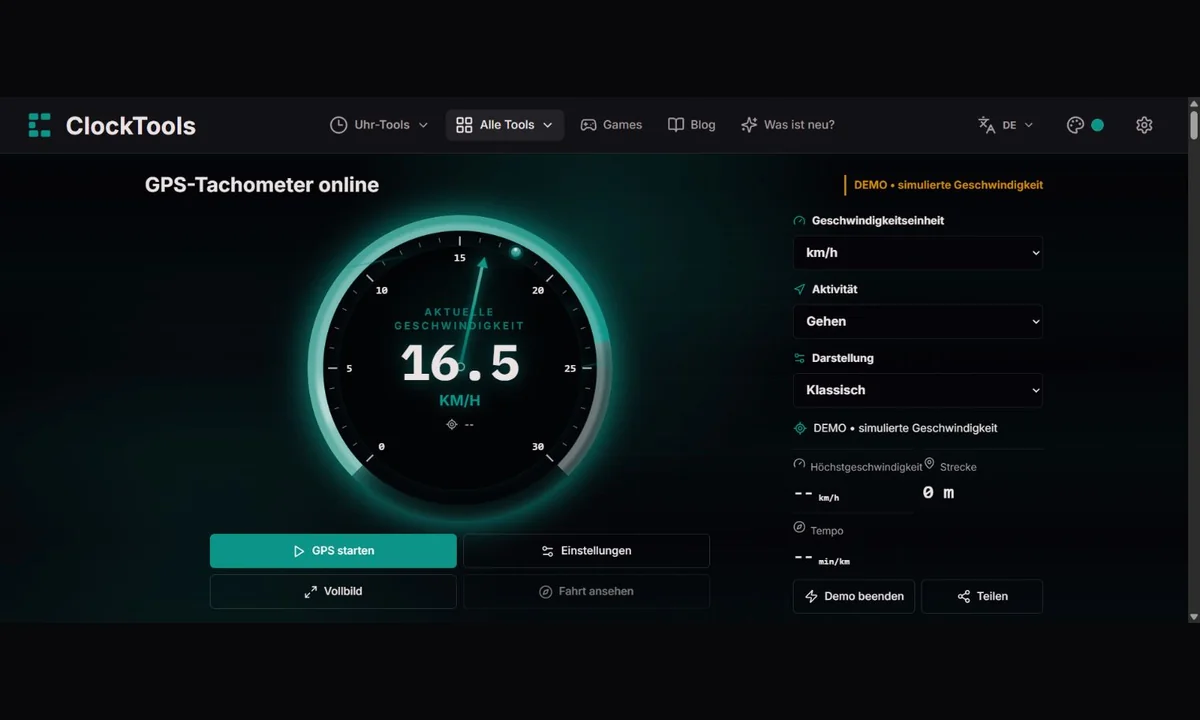This screenshot has width=1200, height=720.
Task: Click the compass icon in Fahrt ansehen
Action: (x=546, y=592)
